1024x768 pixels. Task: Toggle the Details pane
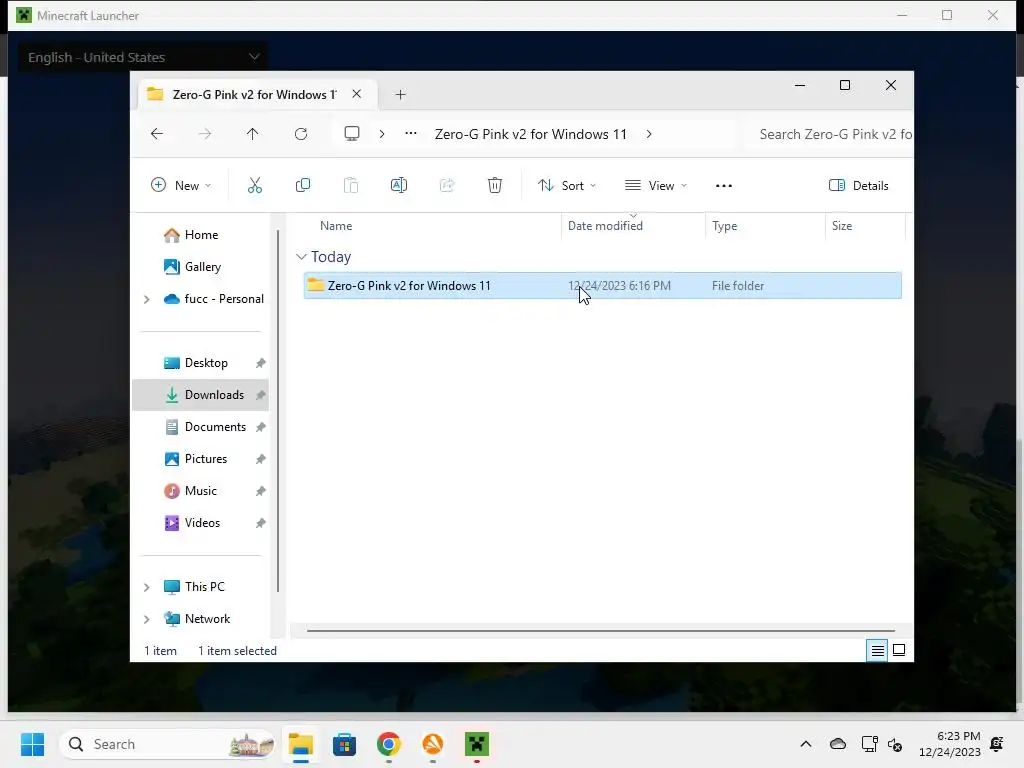click(858, 185)
